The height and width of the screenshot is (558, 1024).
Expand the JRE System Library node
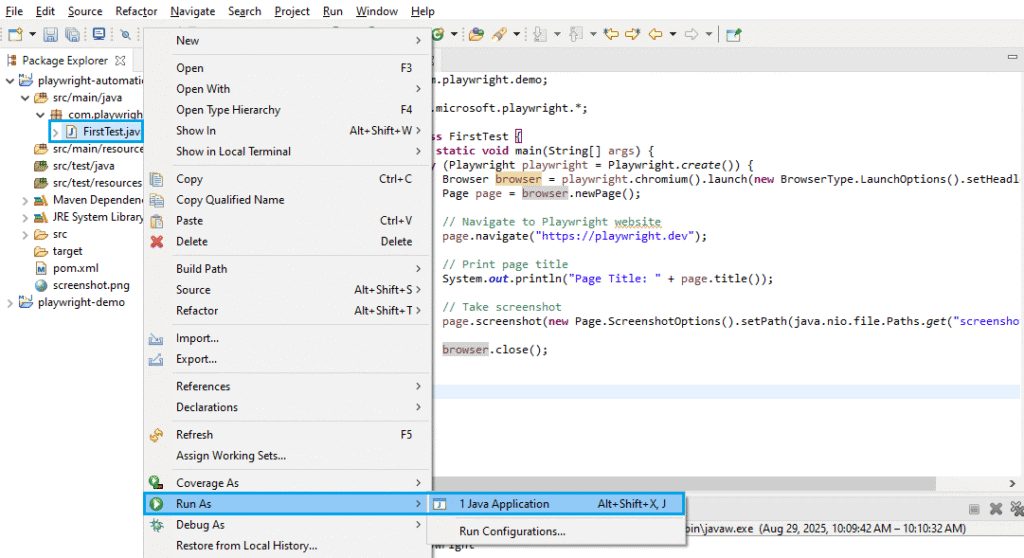pos(25,217)
